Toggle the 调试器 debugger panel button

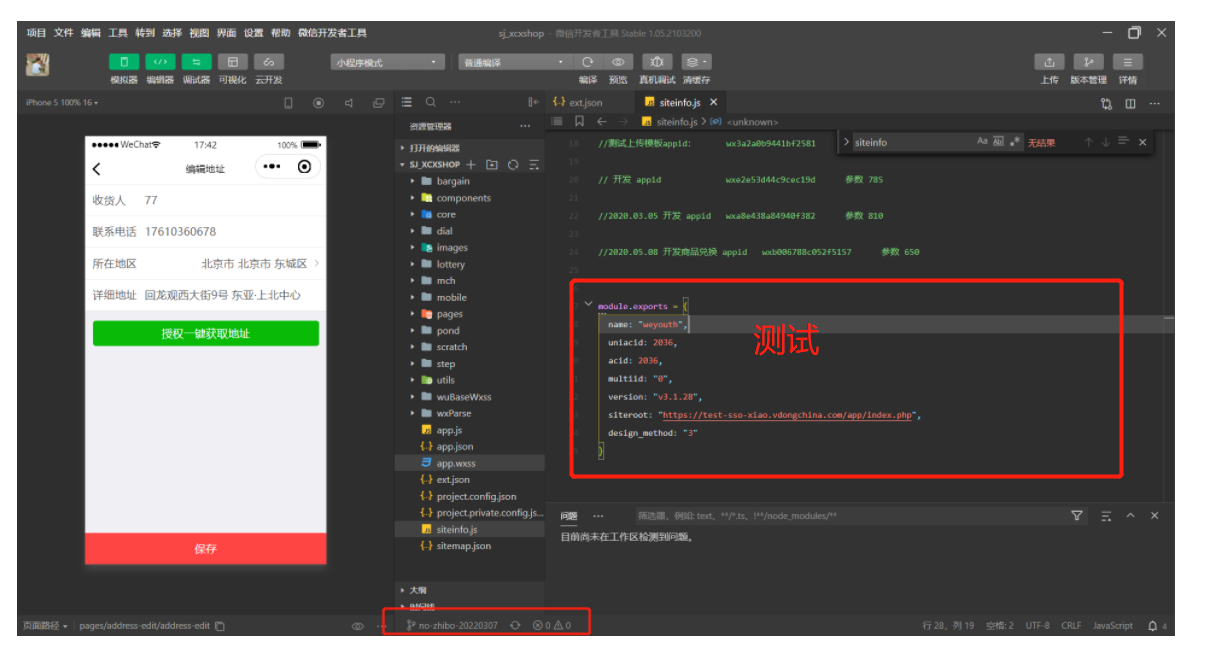pyautogui.click(x=196, y=62)
